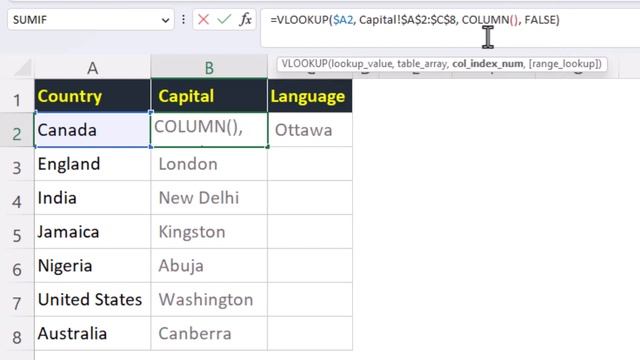Image resolution: width=640 pixels, height=360 pixels.
Task: Select row 4 header
Action: (x=17, y=198)
